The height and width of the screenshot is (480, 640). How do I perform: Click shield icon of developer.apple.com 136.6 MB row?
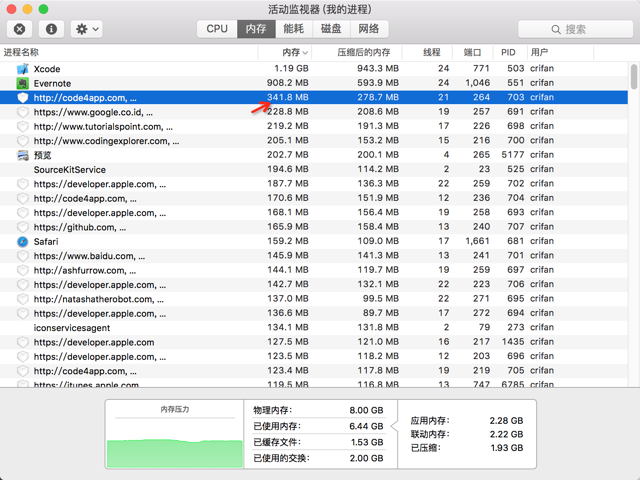click(23, 313)
